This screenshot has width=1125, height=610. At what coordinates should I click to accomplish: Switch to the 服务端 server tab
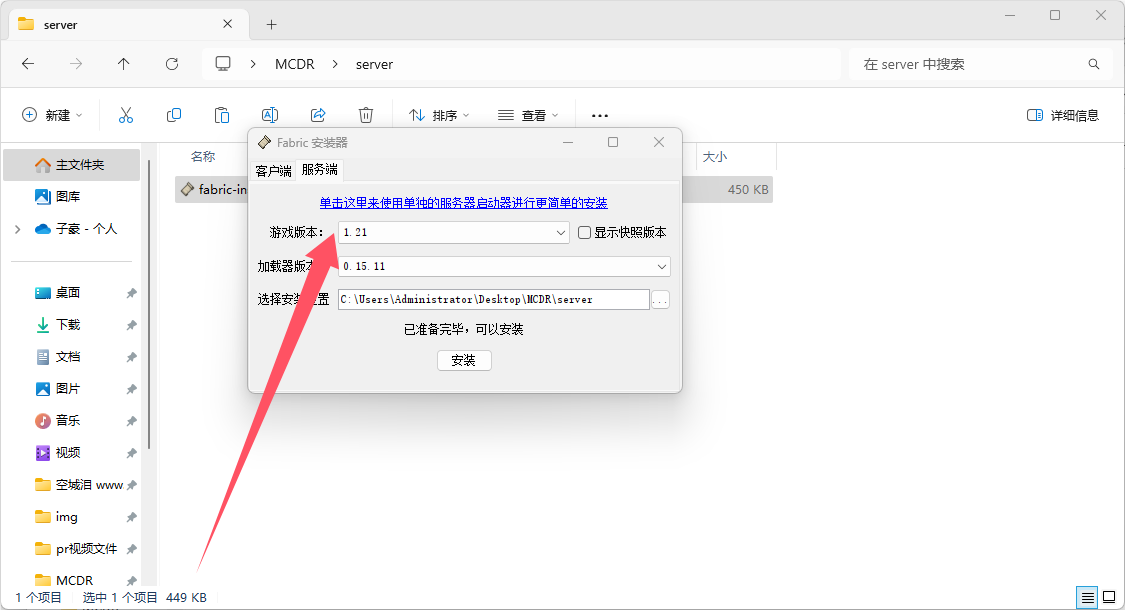tap(319, 169)
